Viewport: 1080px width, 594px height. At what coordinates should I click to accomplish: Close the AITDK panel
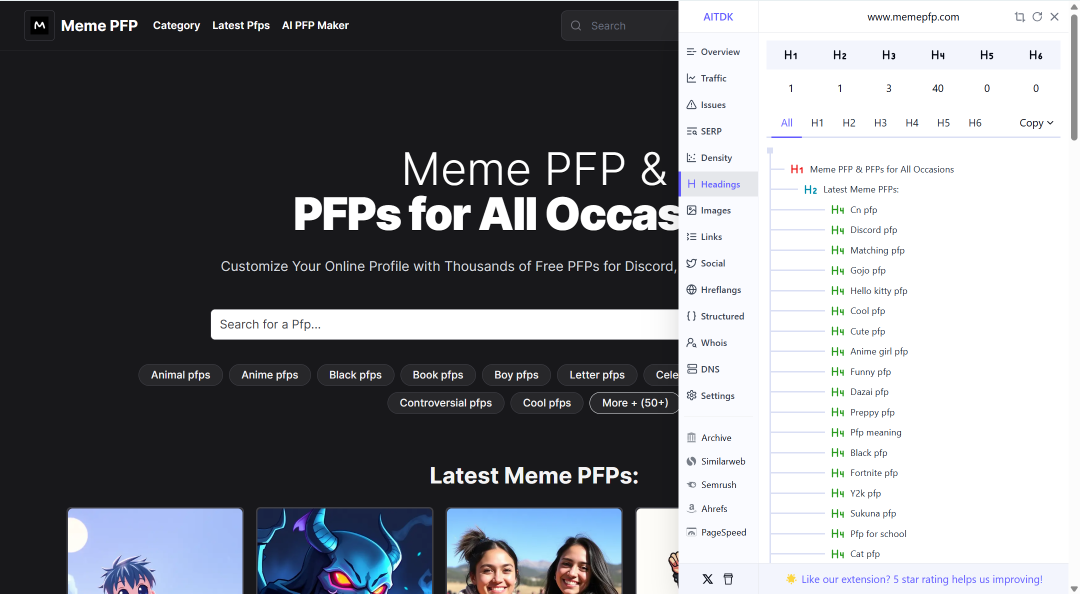click(x=1055, y=17)
